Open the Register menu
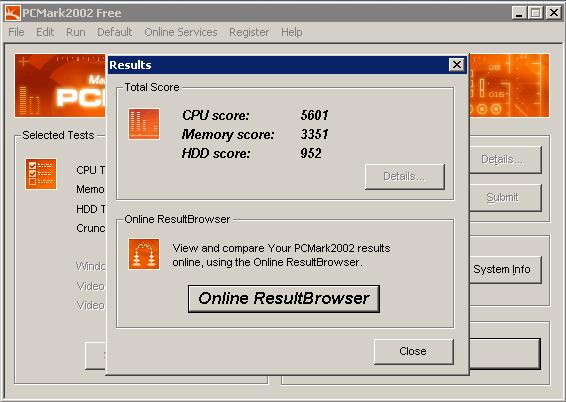 coord(249,32)
